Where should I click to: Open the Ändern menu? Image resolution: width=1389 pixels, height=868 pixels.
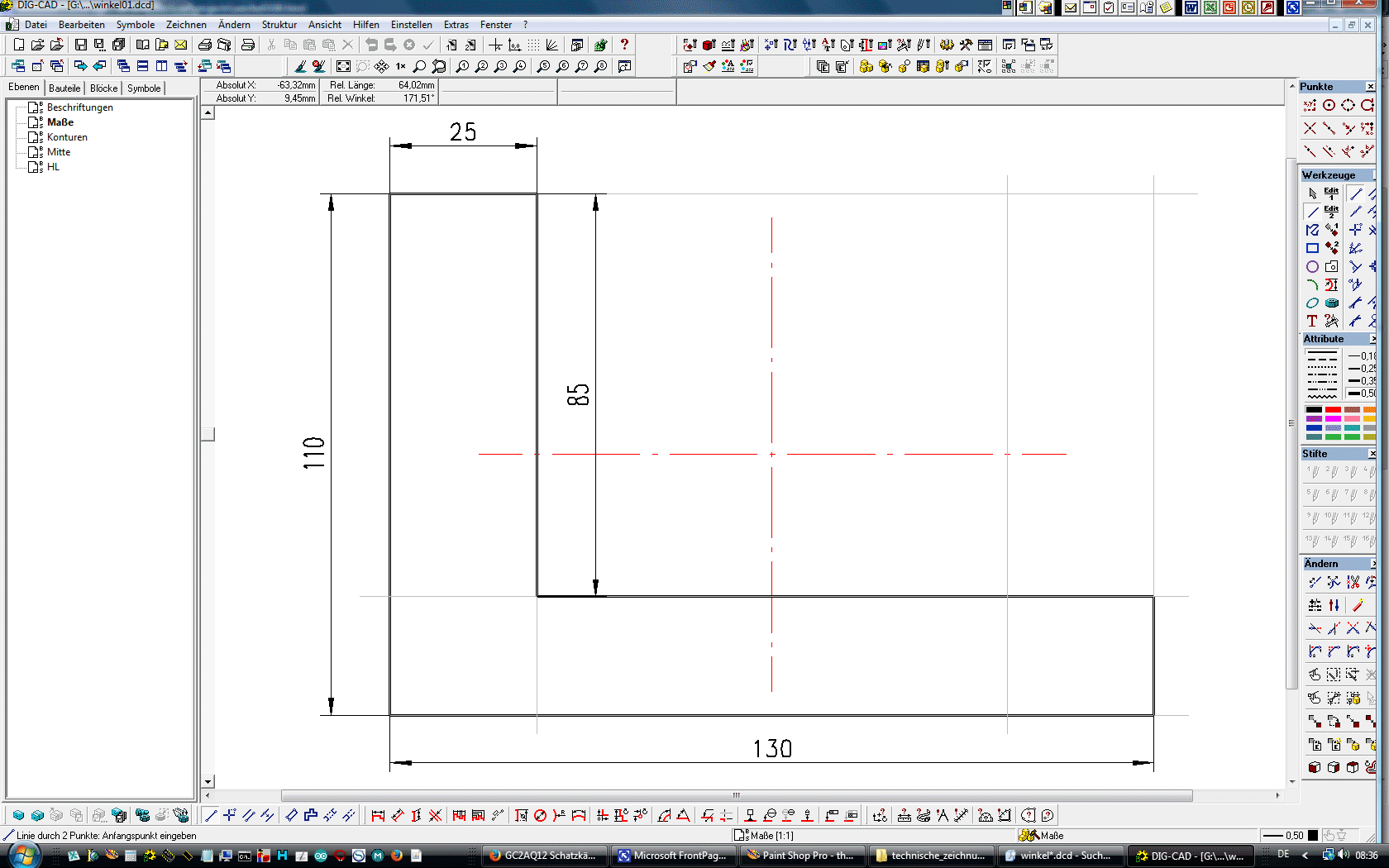pos(234,25)
